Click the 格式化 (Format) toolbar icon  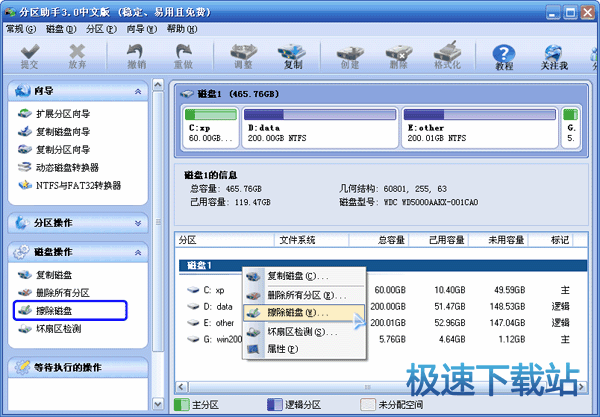pyautogui.click(x=447, y=56)
